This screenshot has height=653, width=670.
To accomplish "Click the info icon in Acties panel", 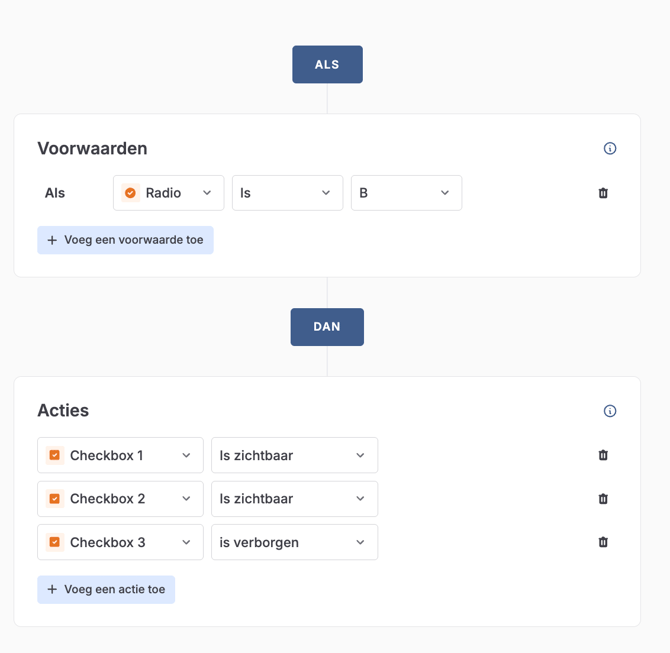I will [x=610, y=411].
